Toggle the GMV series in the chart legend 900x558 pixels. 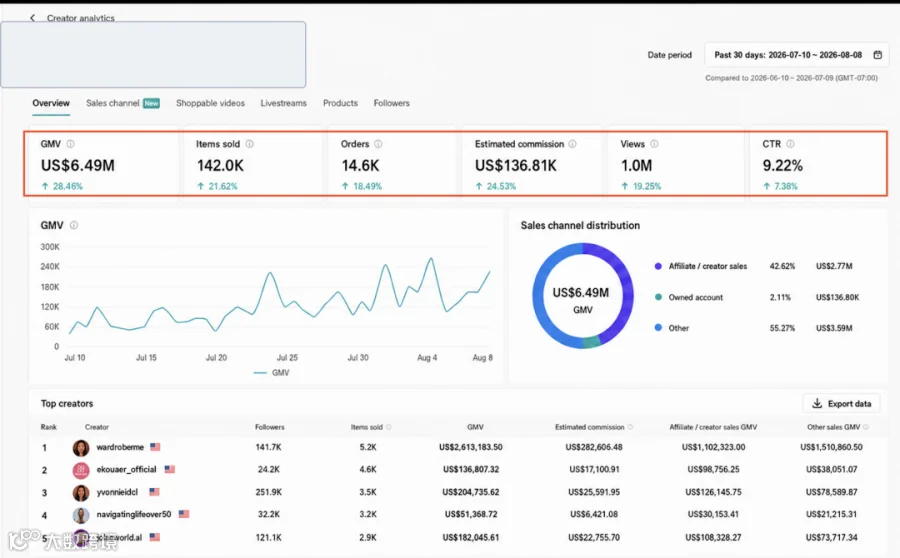271,373
